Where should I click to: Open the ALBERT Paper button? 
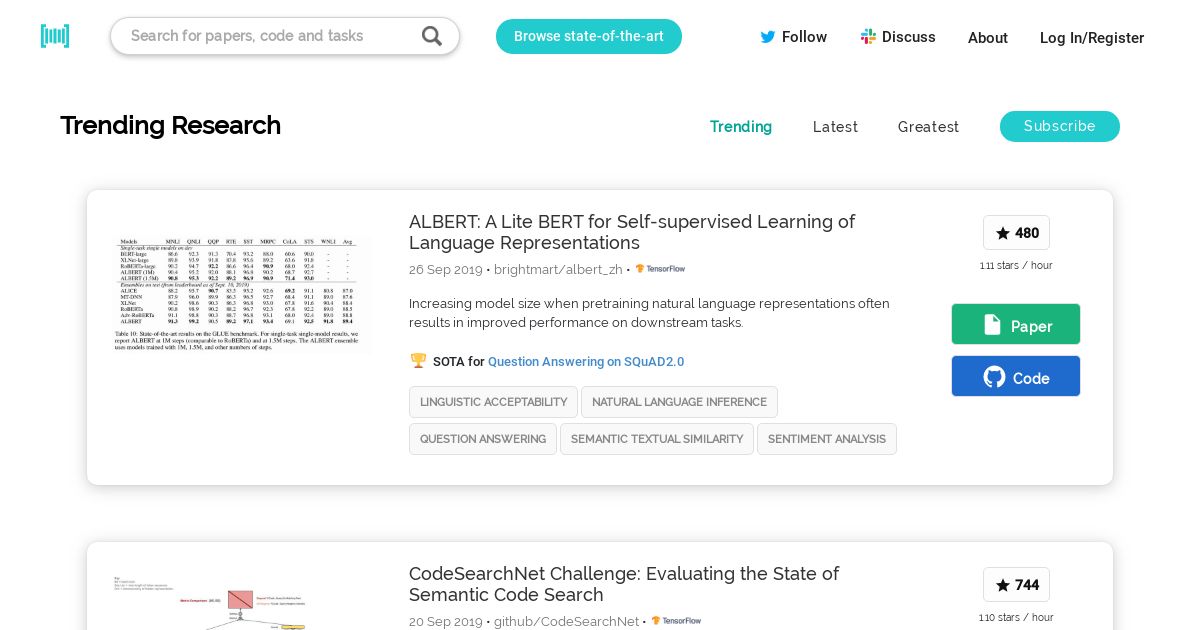(x=1016, y=324)
